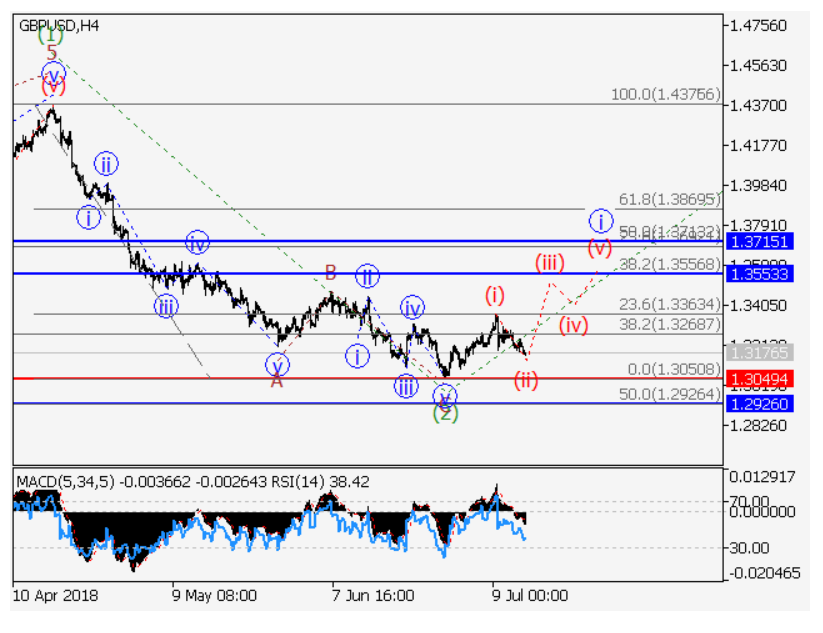Select the green wave (1) marker
Screen dimensions: 823x633
click(51, 35)
